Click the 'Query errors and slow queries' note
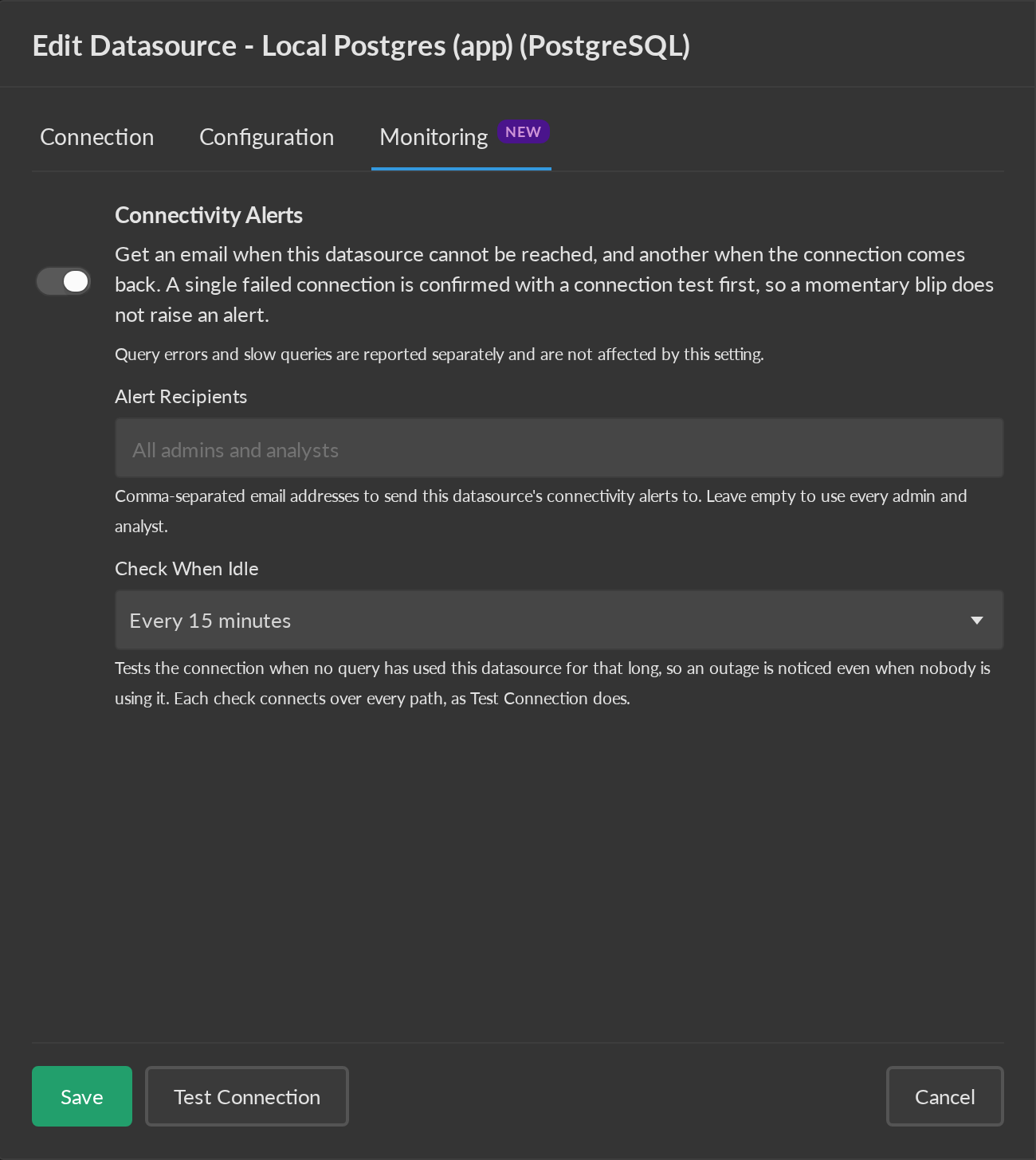This screenshot has height=1160, width=1036. pos(439,354)
